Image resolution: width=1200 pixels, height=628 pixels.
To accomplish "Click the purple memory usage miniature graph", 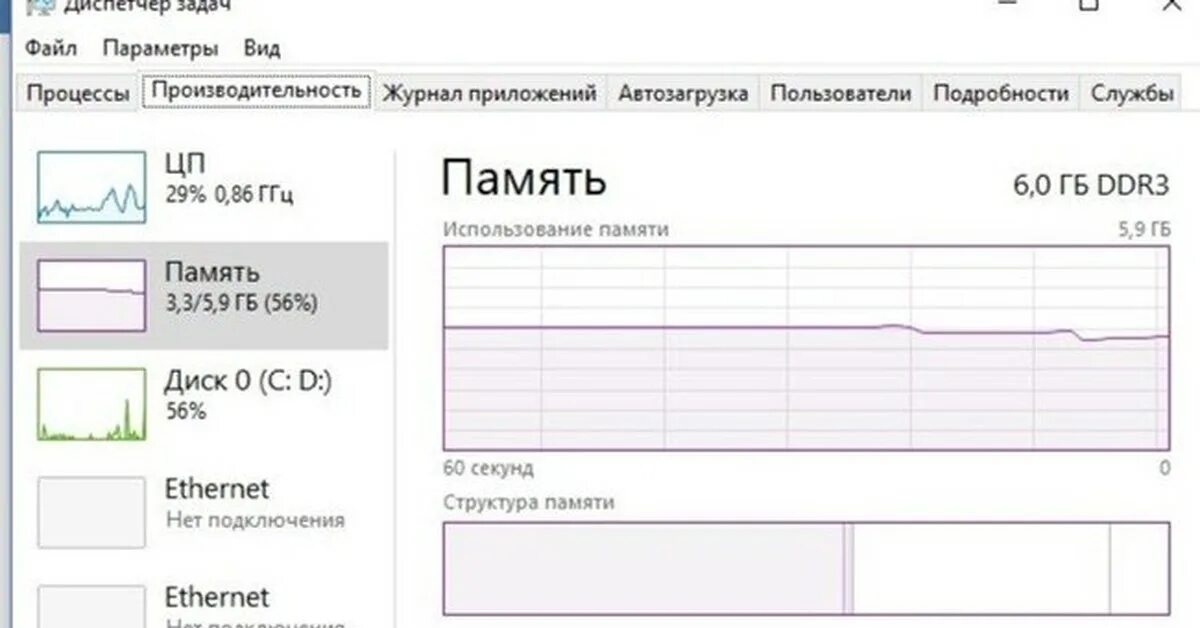I will [x=90, y=295].
